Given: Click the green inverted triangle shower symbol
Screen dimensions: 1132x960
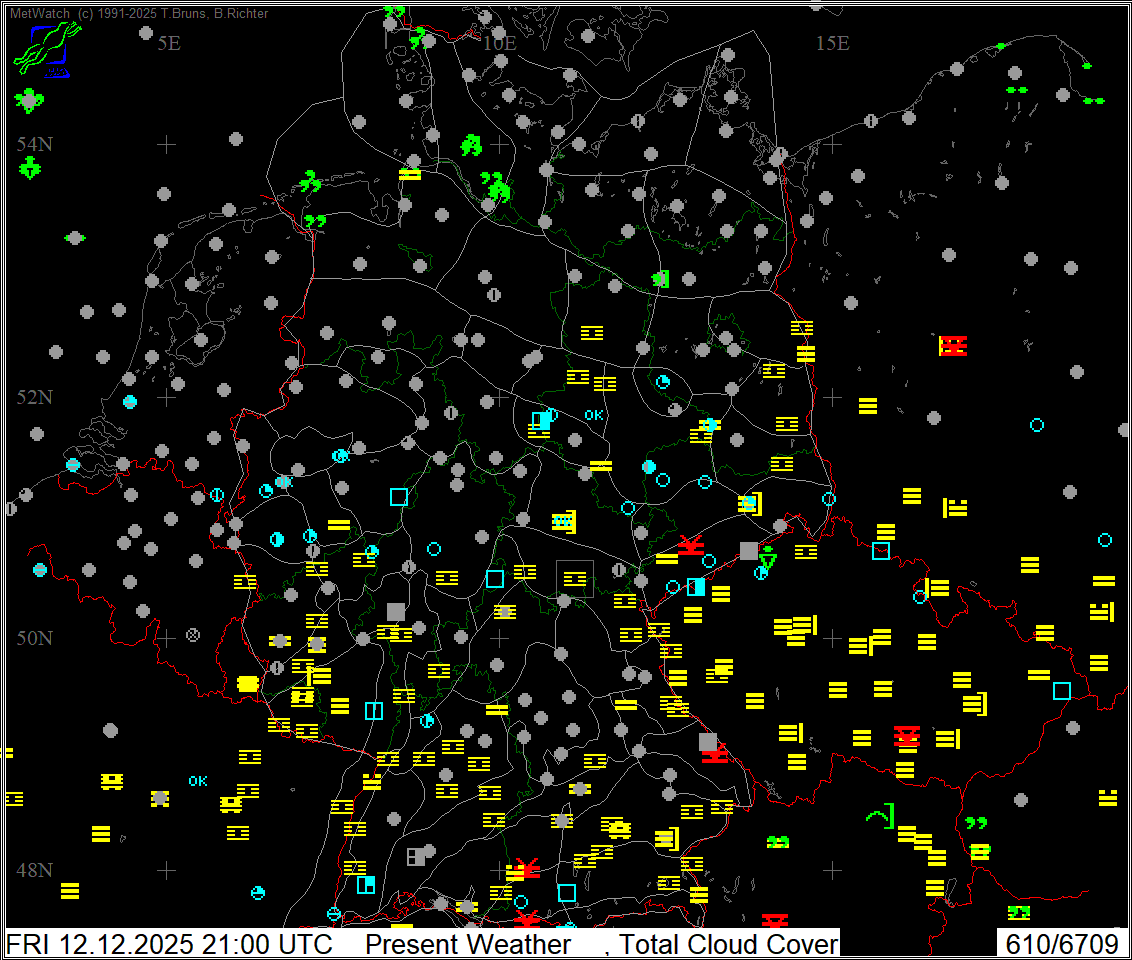Looking at the screenshot, I should pos(767,559).
